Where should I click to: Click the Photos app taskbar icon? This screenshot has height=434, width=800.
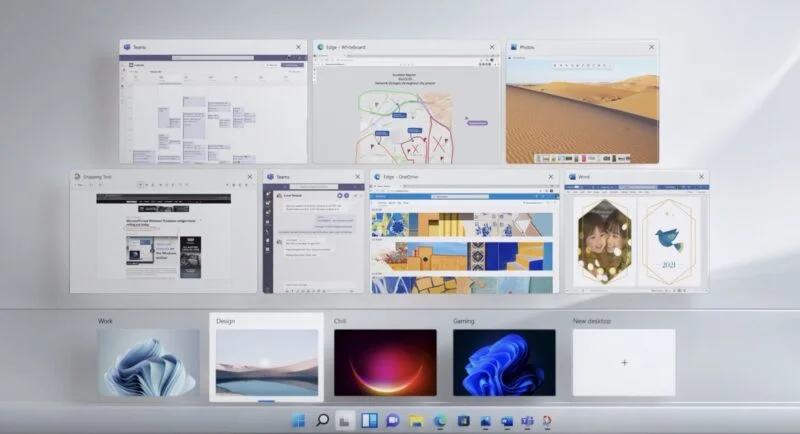(x=485, y=421)
